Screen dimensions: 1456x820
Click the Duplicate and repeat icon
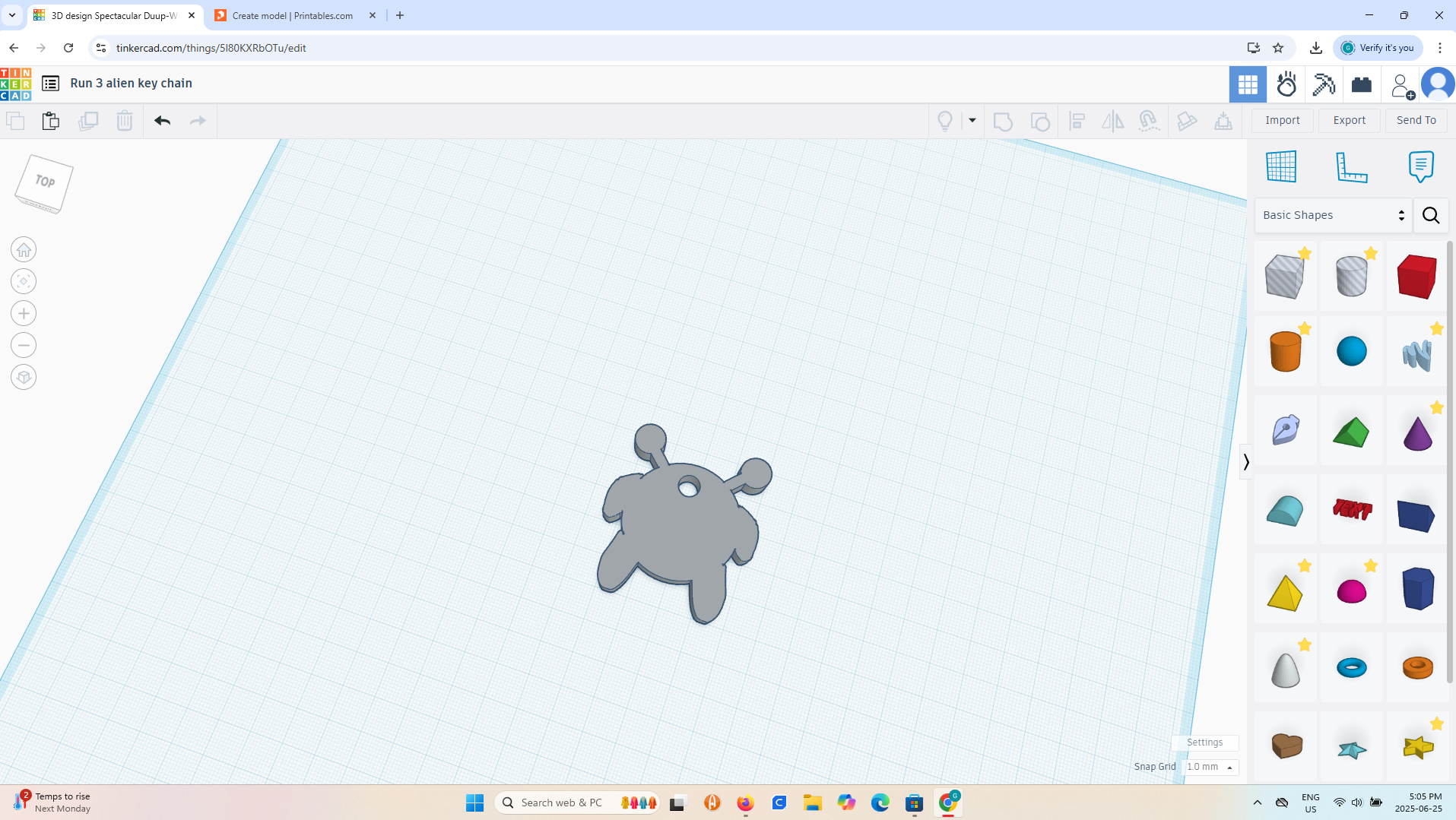88,121
